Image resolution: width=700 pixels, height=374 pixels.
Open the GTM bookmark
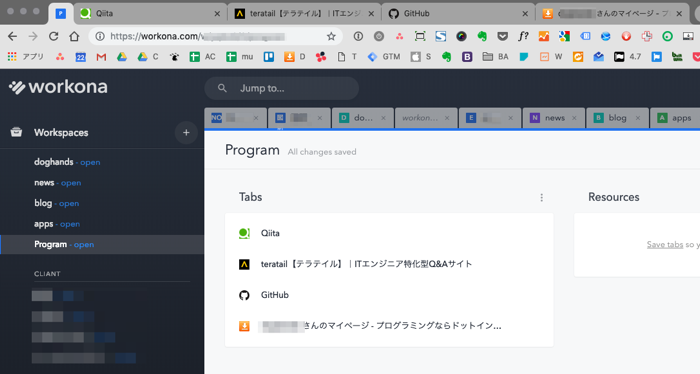pos(383,57)
